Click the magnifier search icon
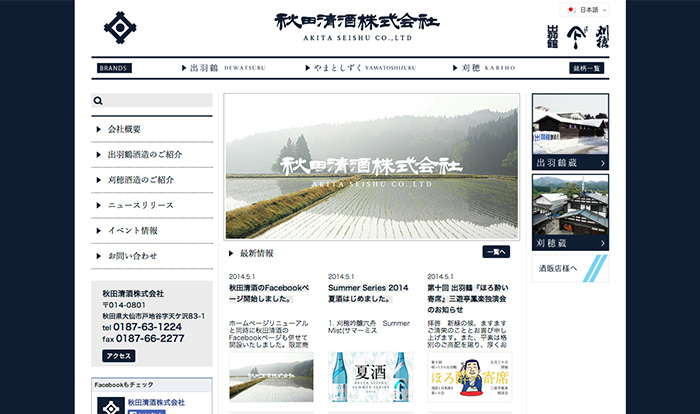 99,101
